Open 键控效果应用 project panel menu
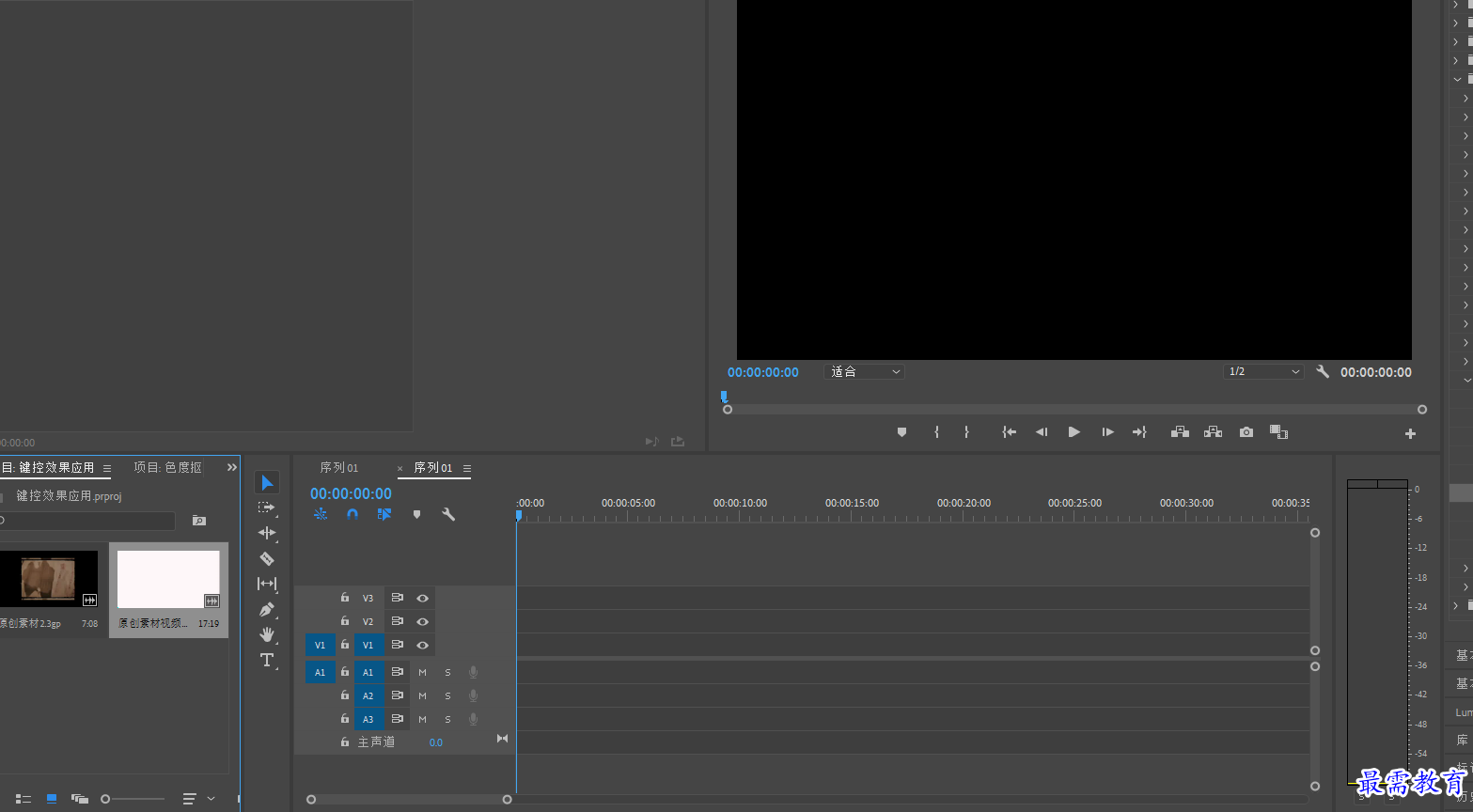Image resolution: width=1473 pixels, height=812 pixels. coord(107,468)
